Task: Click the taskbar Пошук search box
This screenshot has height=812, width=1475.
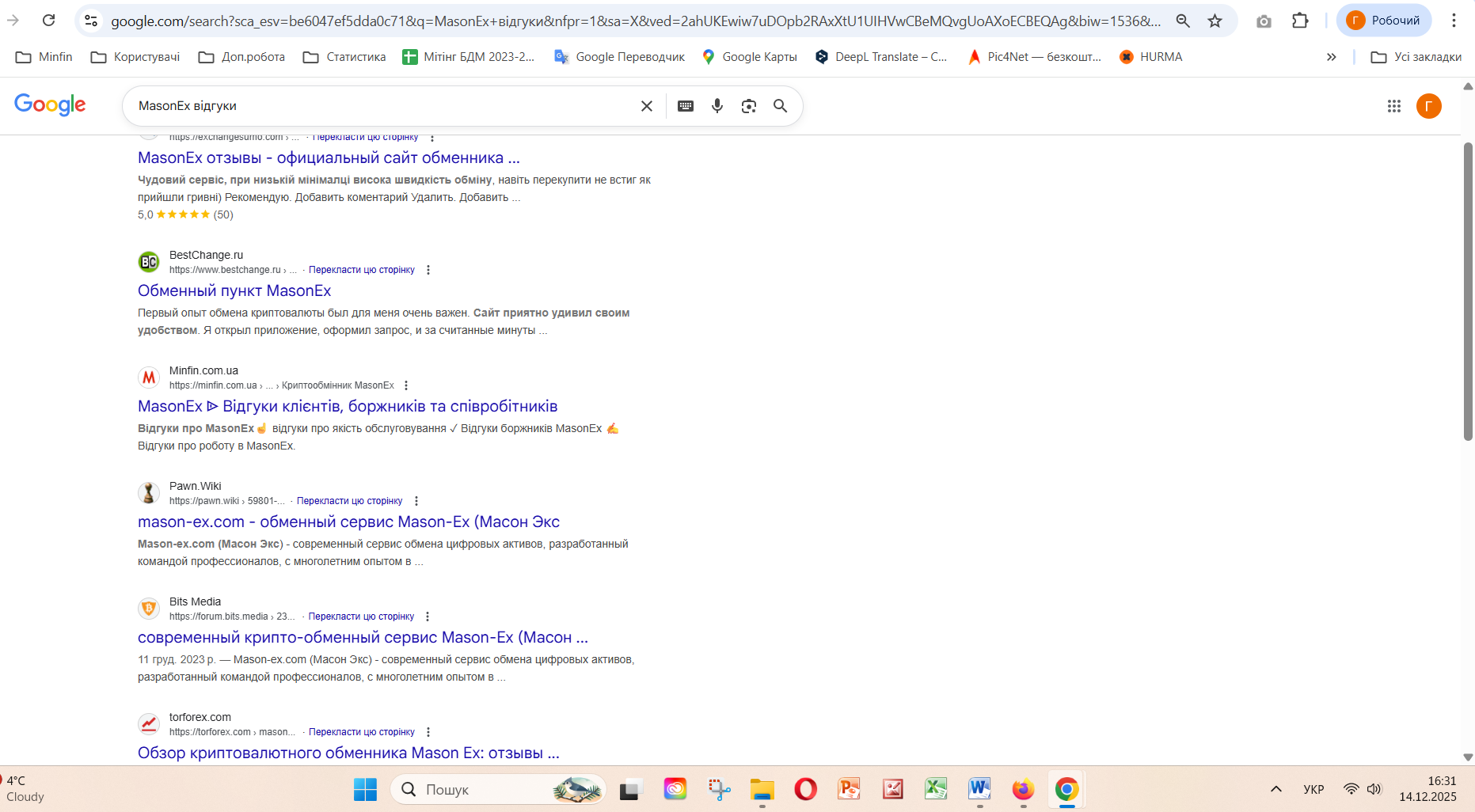Action: point(498,789)
